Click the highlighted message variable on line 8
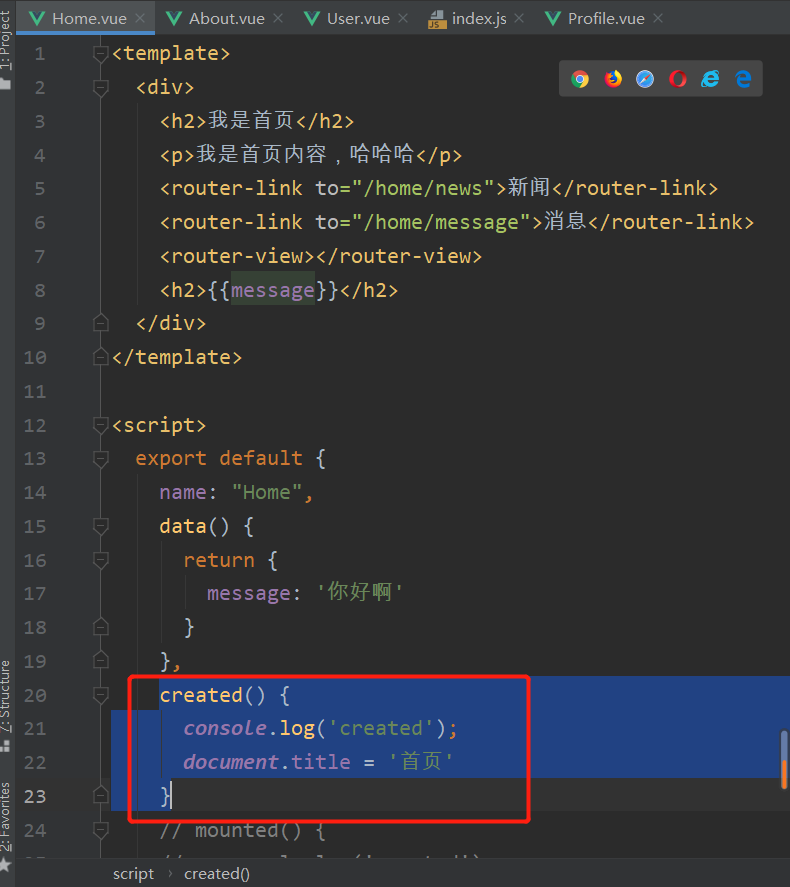790x887 pixels. pos(273,290)
